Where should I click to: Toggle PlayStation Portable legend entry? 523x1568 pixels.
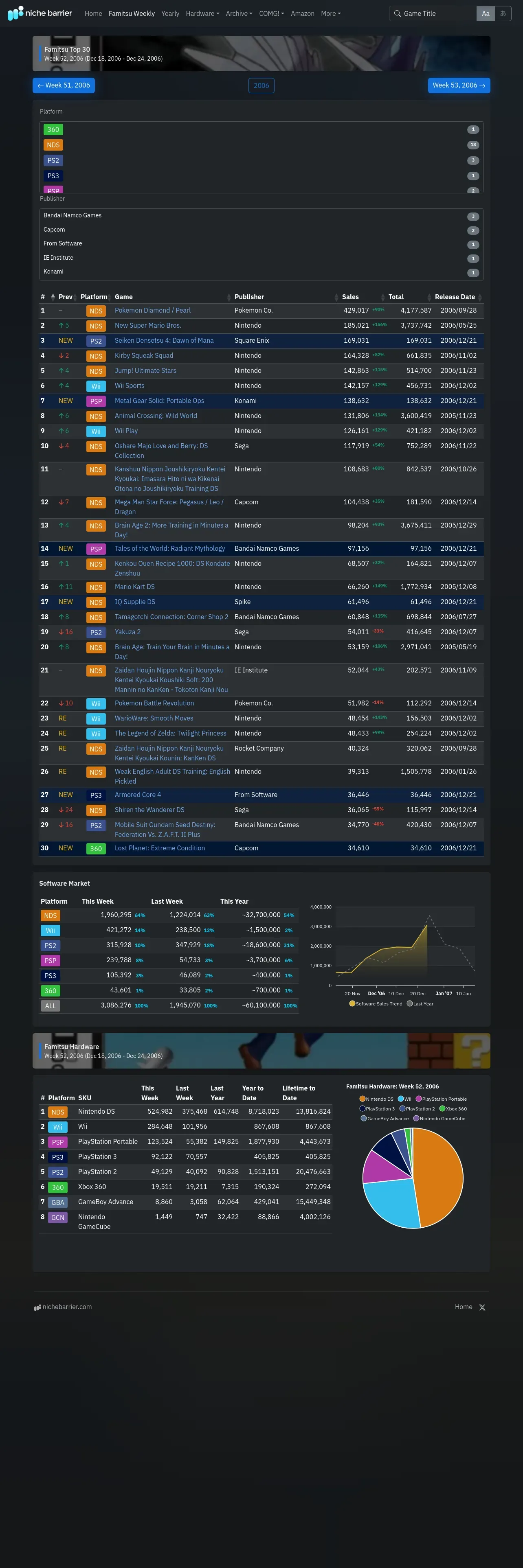442,1099
